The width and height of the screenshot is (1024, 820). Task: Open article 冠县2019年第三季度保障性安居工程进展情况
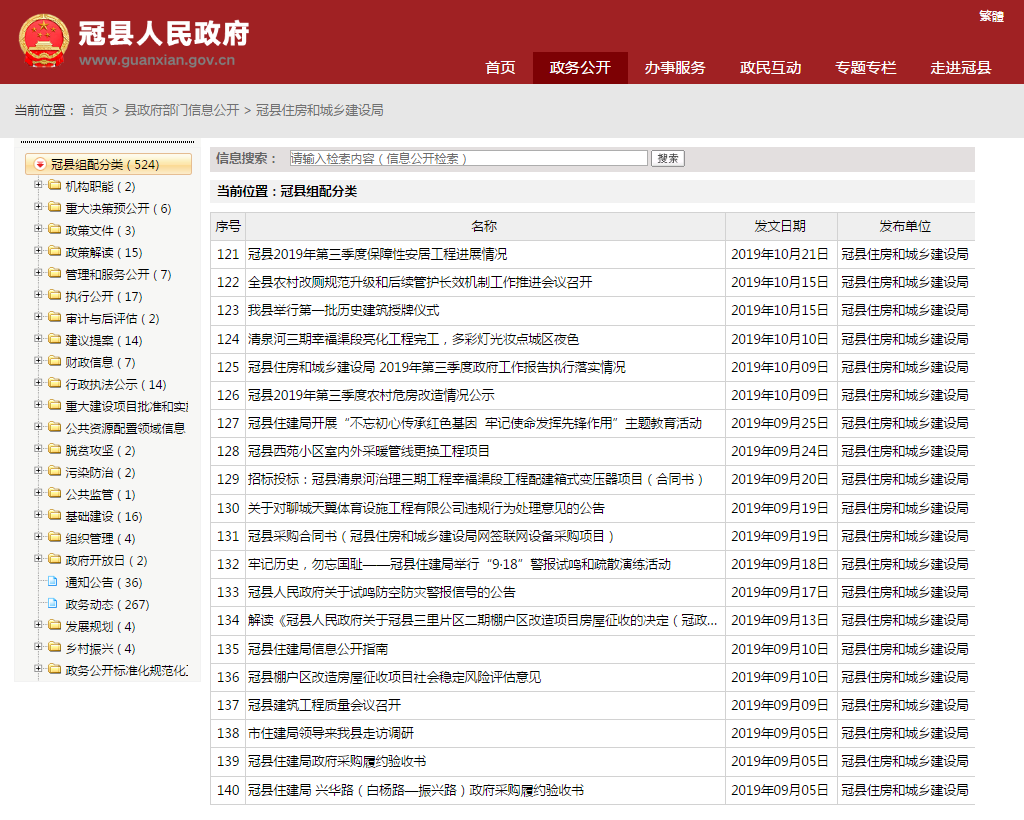[x=377, y=254]
